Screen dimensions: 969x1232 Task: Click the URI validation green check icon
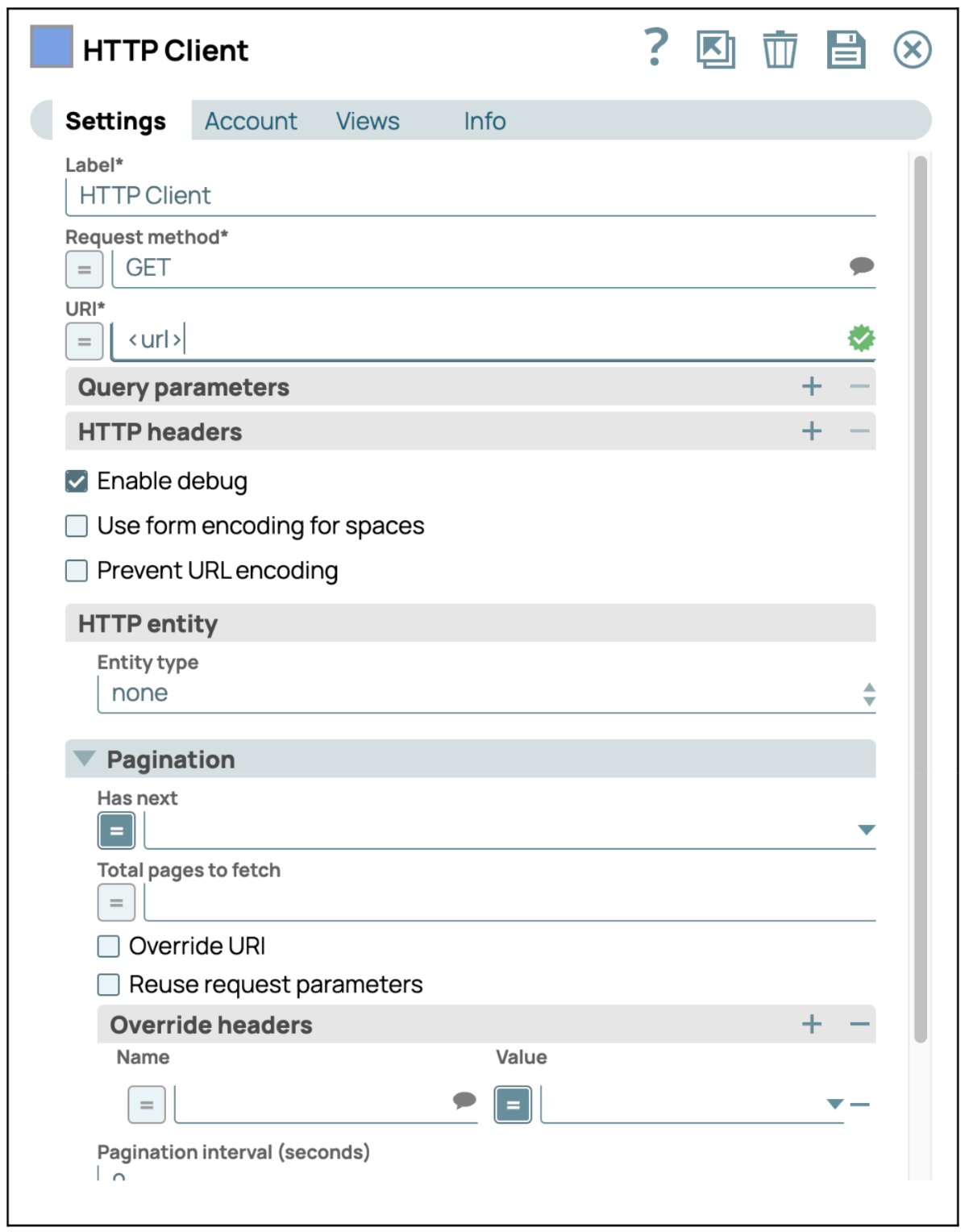(861, 339)
